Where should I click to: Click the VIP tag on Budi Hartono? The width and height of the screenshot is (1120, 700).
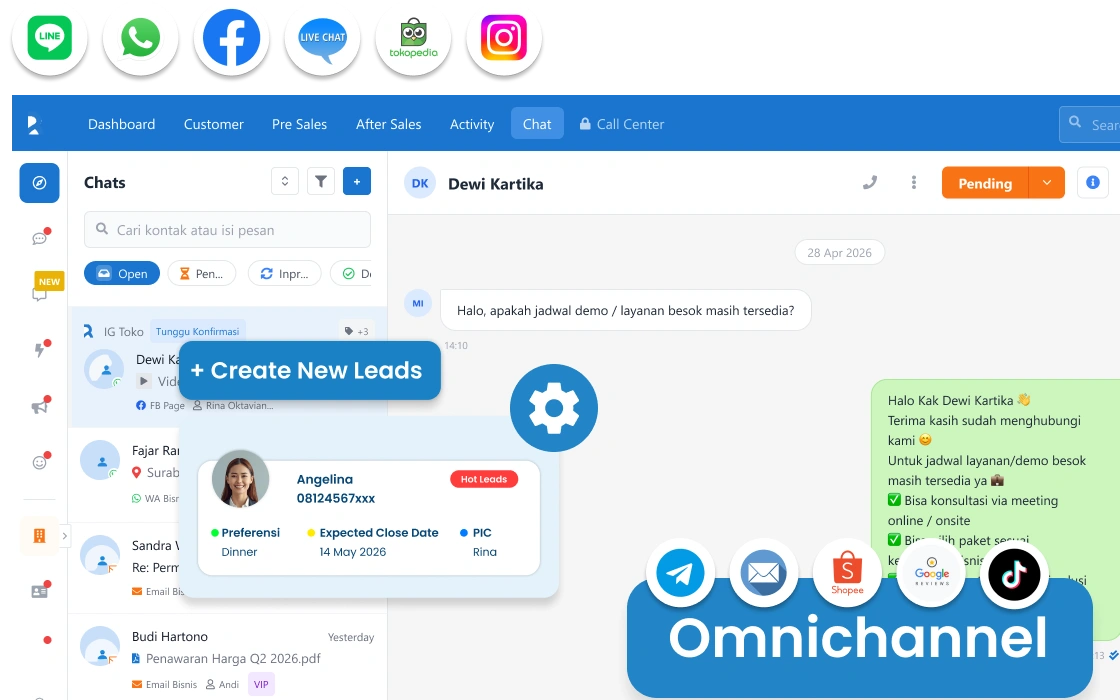[261, 684]
